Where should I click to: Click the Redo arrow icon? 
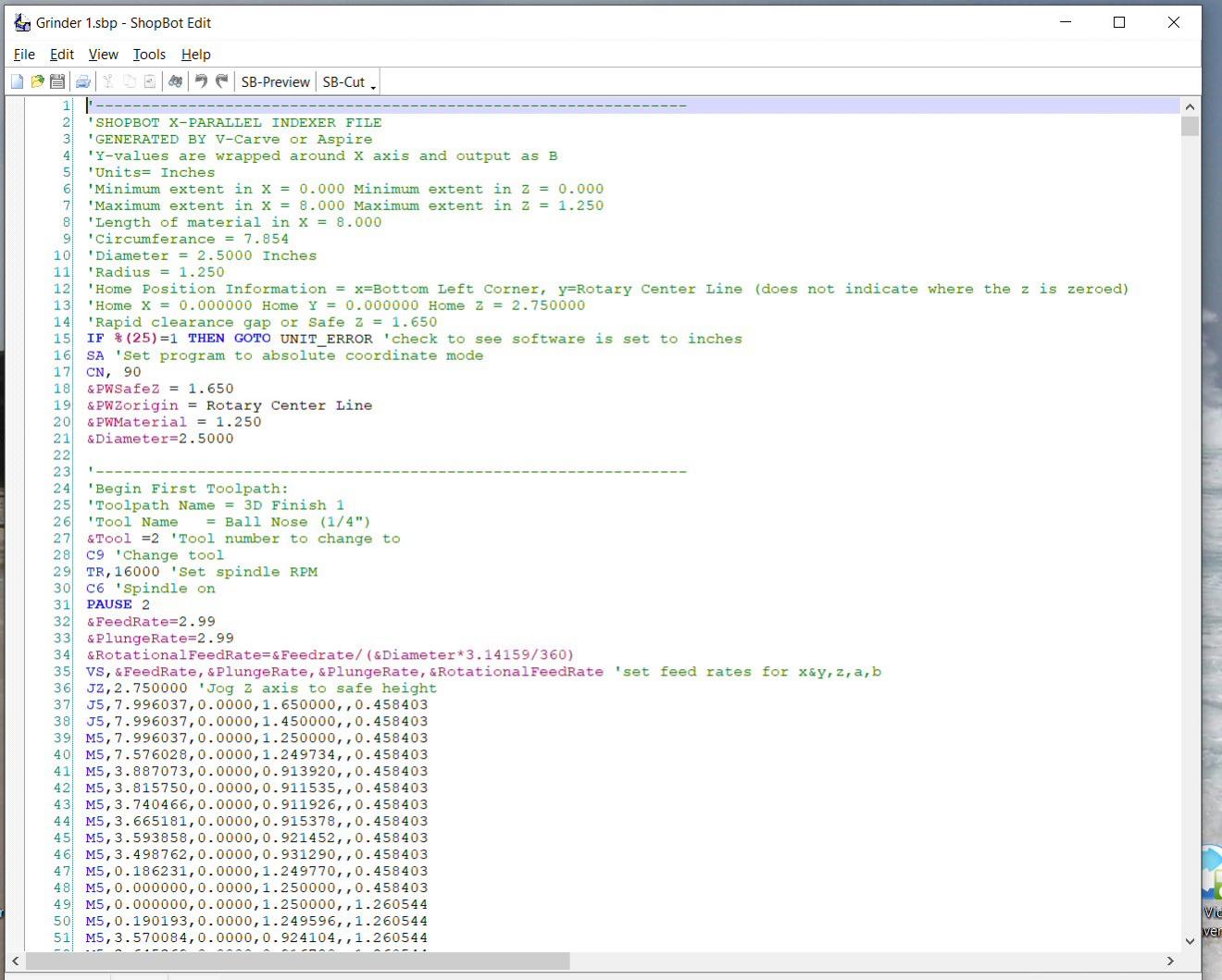222,82
